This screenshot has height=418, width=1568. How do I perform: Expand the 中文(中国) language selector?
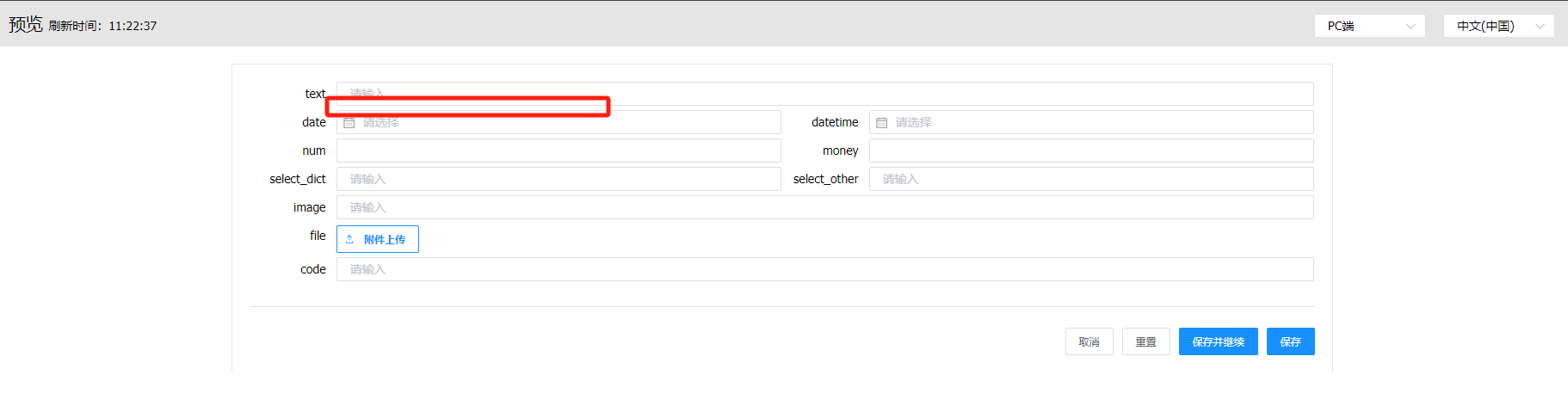[x=1498, y=26]
